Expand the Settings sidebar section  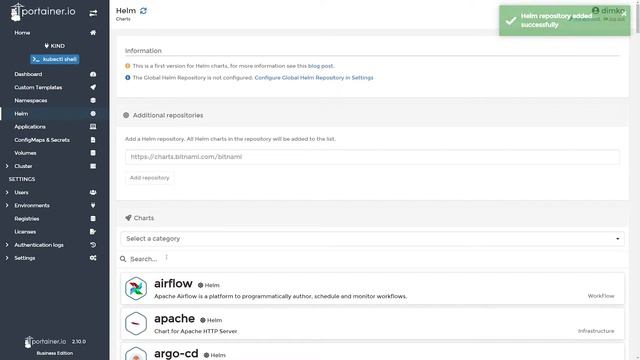pyautogui.click(x=7, y=258)
